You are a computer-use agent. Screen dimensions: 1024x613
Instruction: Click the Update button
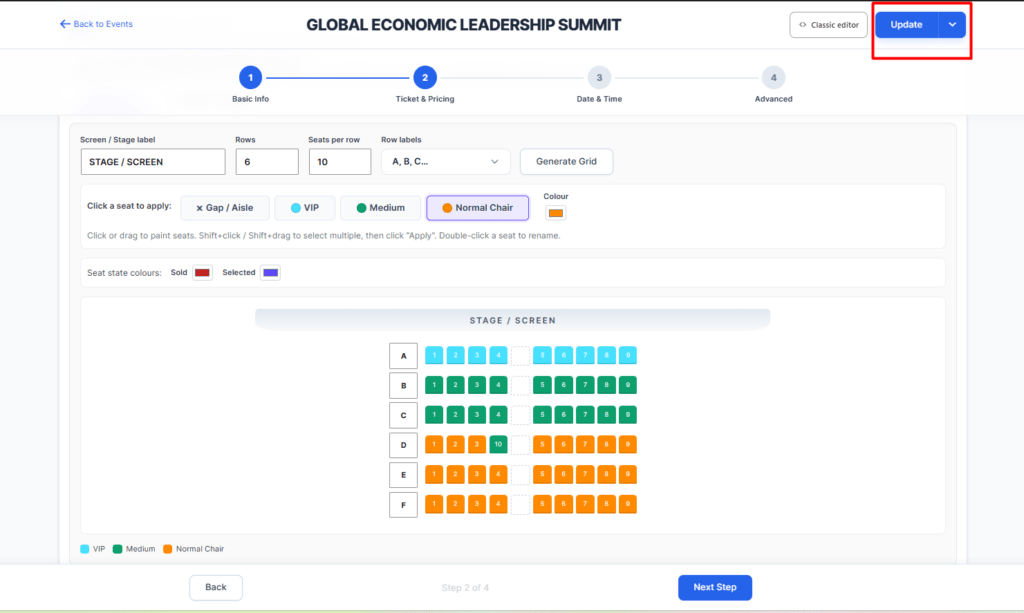pos(906,25)
